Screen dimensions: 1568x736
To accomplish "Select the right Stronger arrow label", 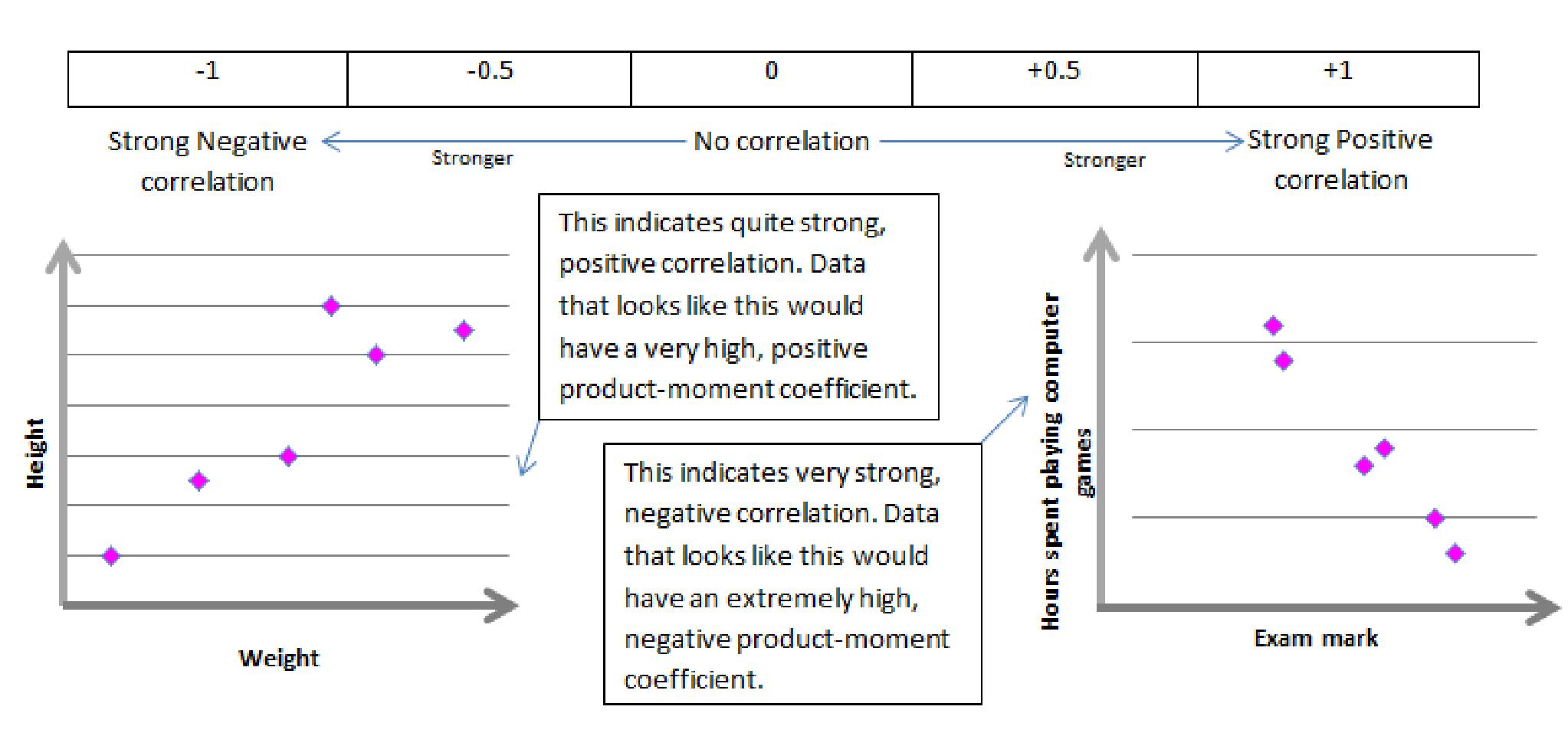I will pyautogui.click(x=1104, y=160).
